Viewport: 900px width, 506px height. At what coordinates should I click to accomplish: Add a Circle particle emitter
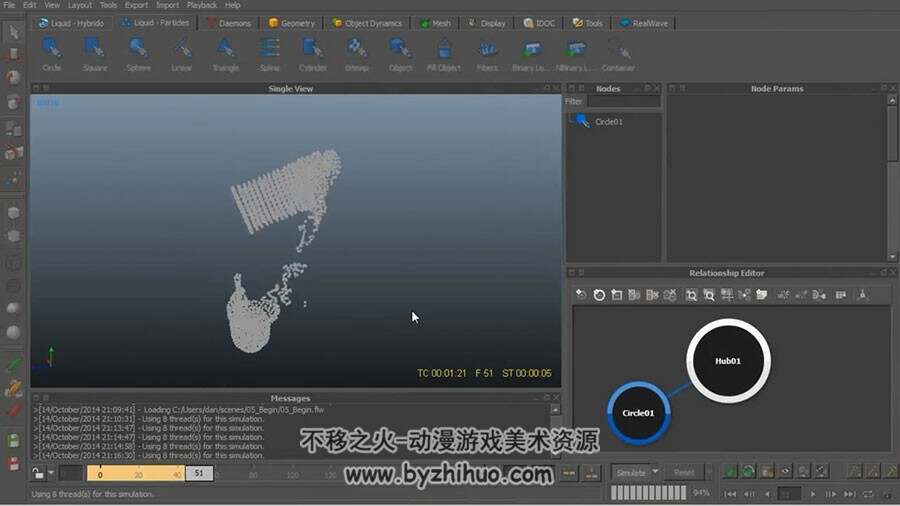[51, 54]
